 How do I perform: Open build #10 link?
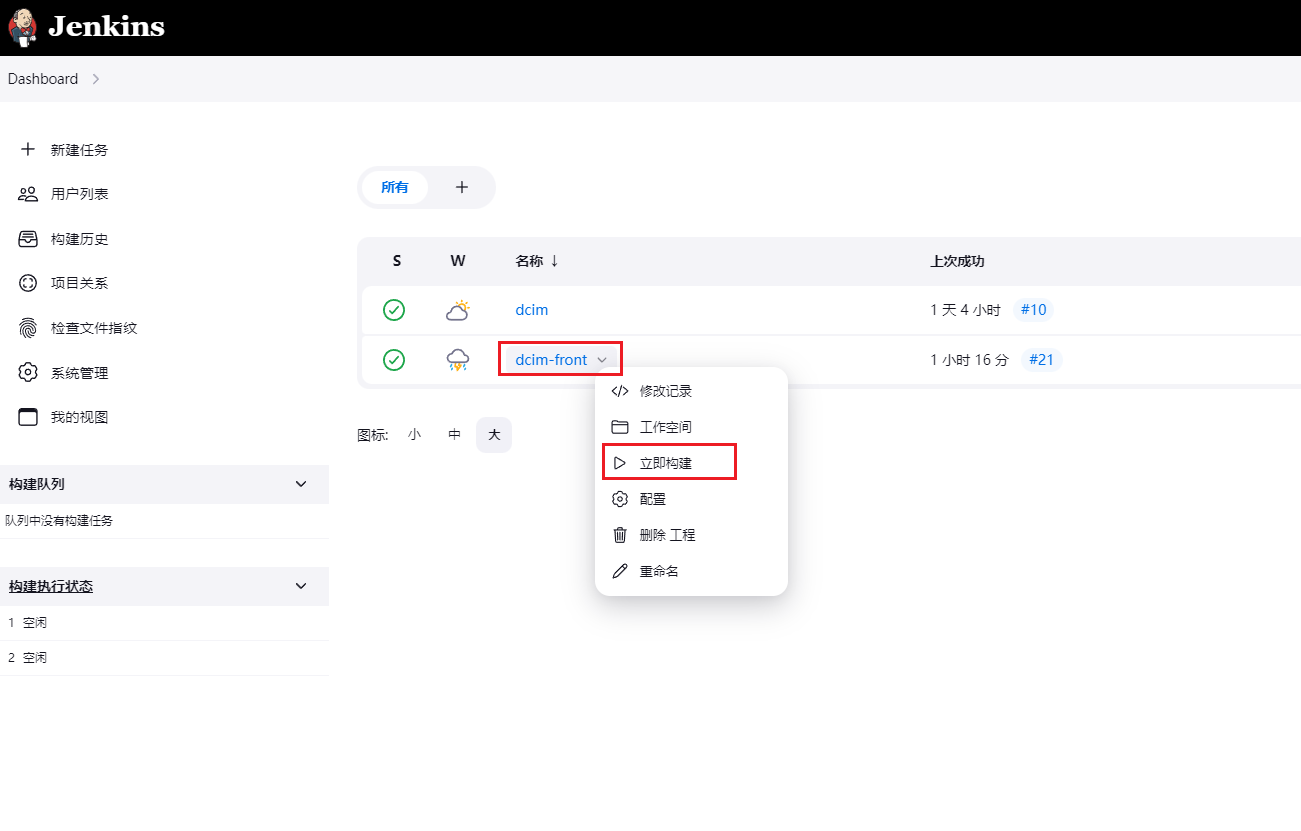1034,310
